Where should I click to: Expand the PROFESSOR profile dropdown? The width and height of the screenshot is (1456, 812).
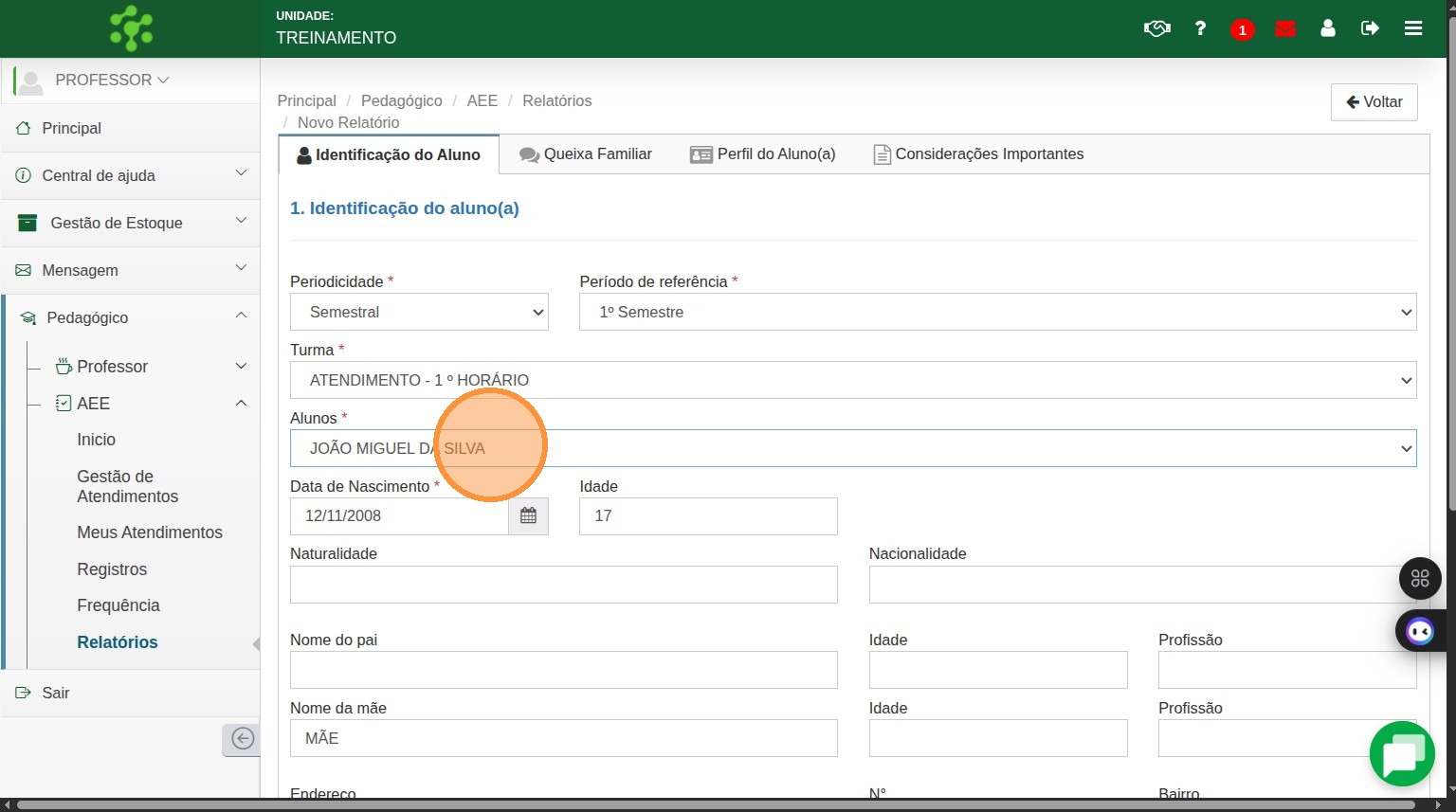tap(112, 81)
